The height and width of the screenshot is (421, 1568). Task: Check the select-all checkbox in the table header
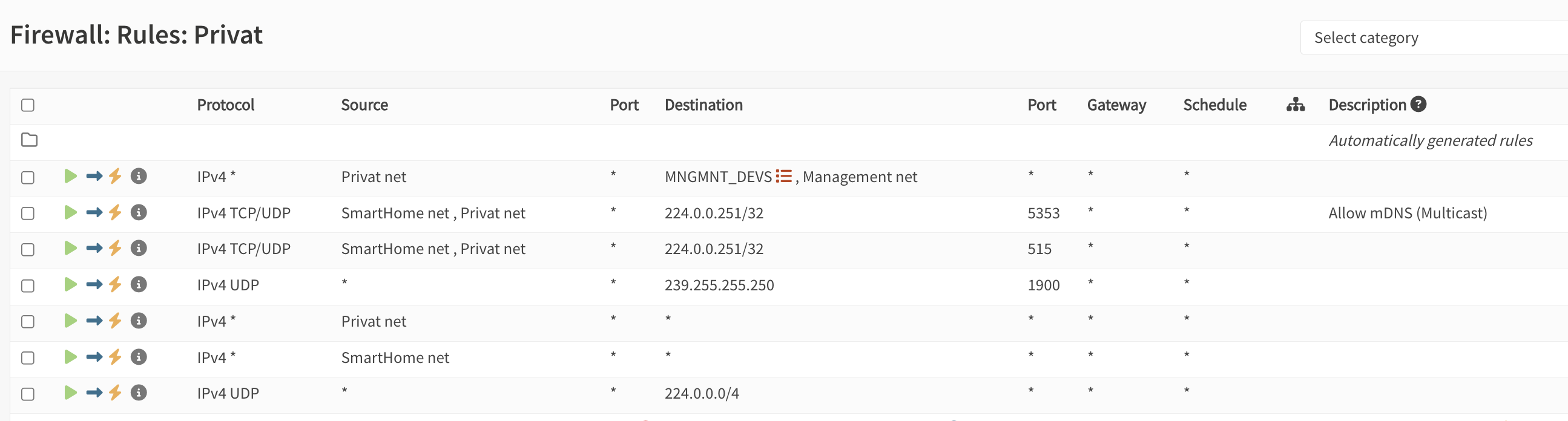click(x=28, y=105)
